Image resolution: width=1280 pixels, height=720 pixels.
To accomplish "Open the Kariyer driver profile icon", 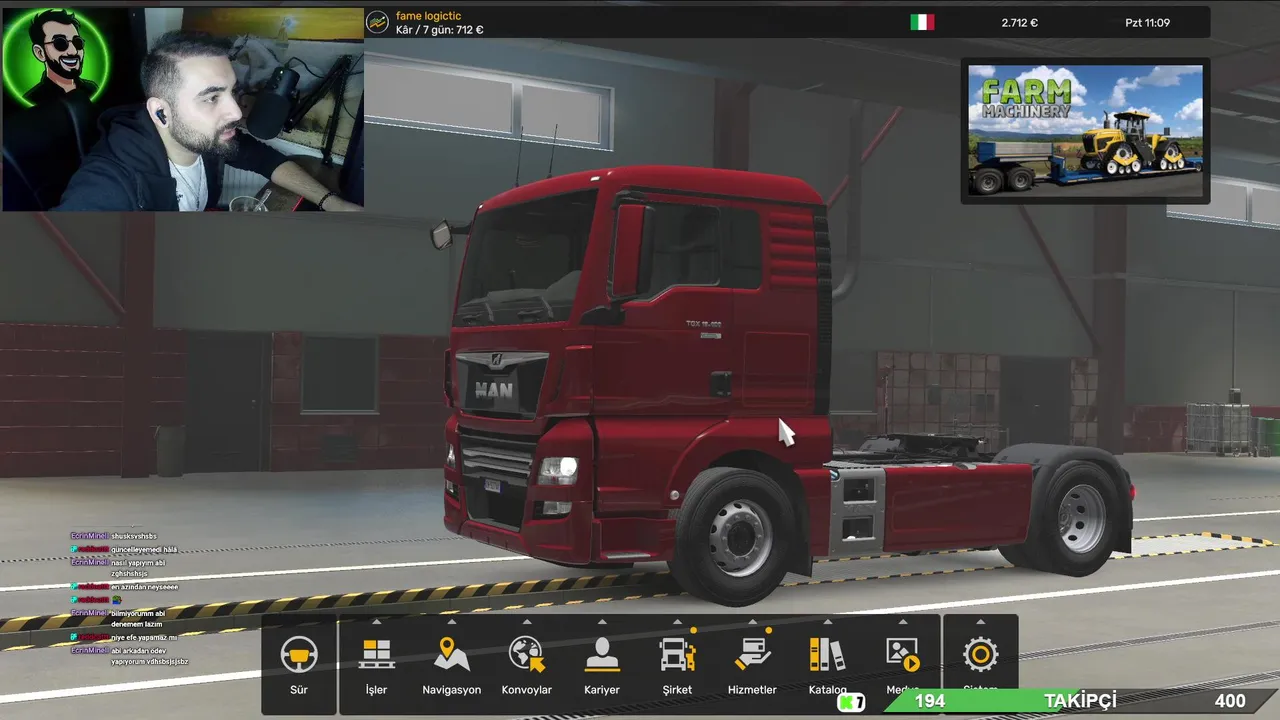I will click(x=602, y=655).
